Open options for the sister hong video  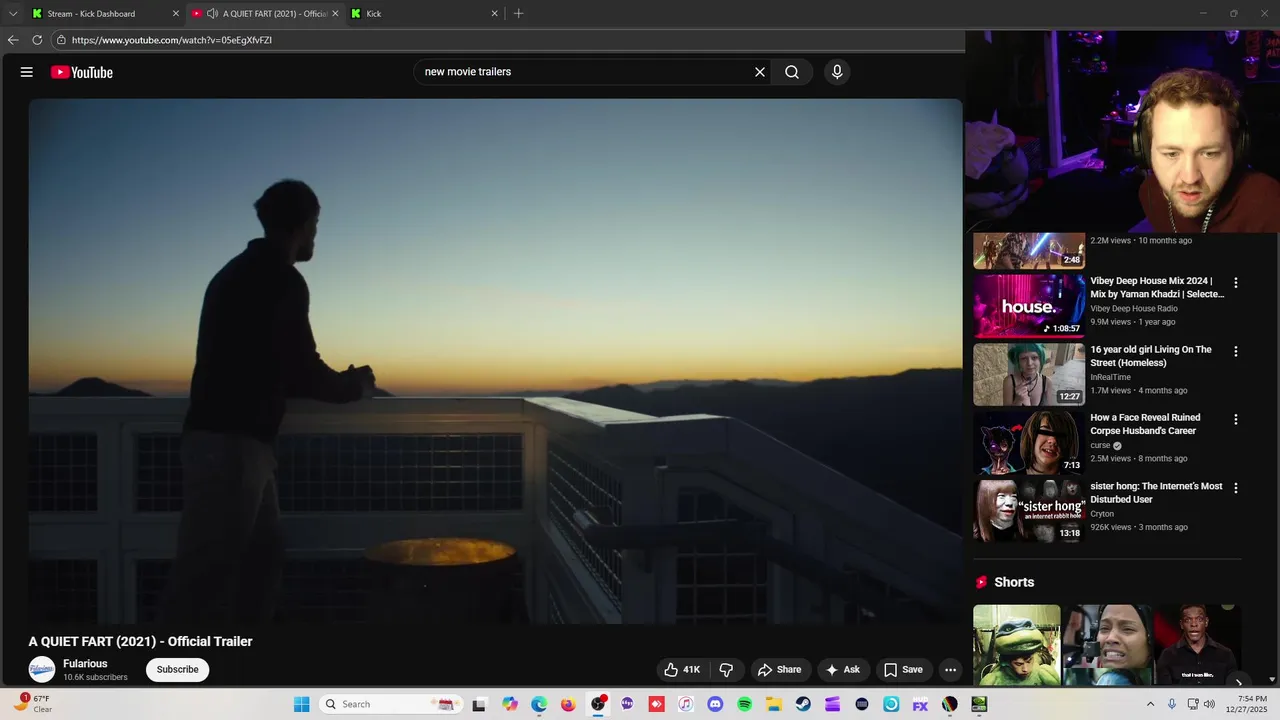1236,488
